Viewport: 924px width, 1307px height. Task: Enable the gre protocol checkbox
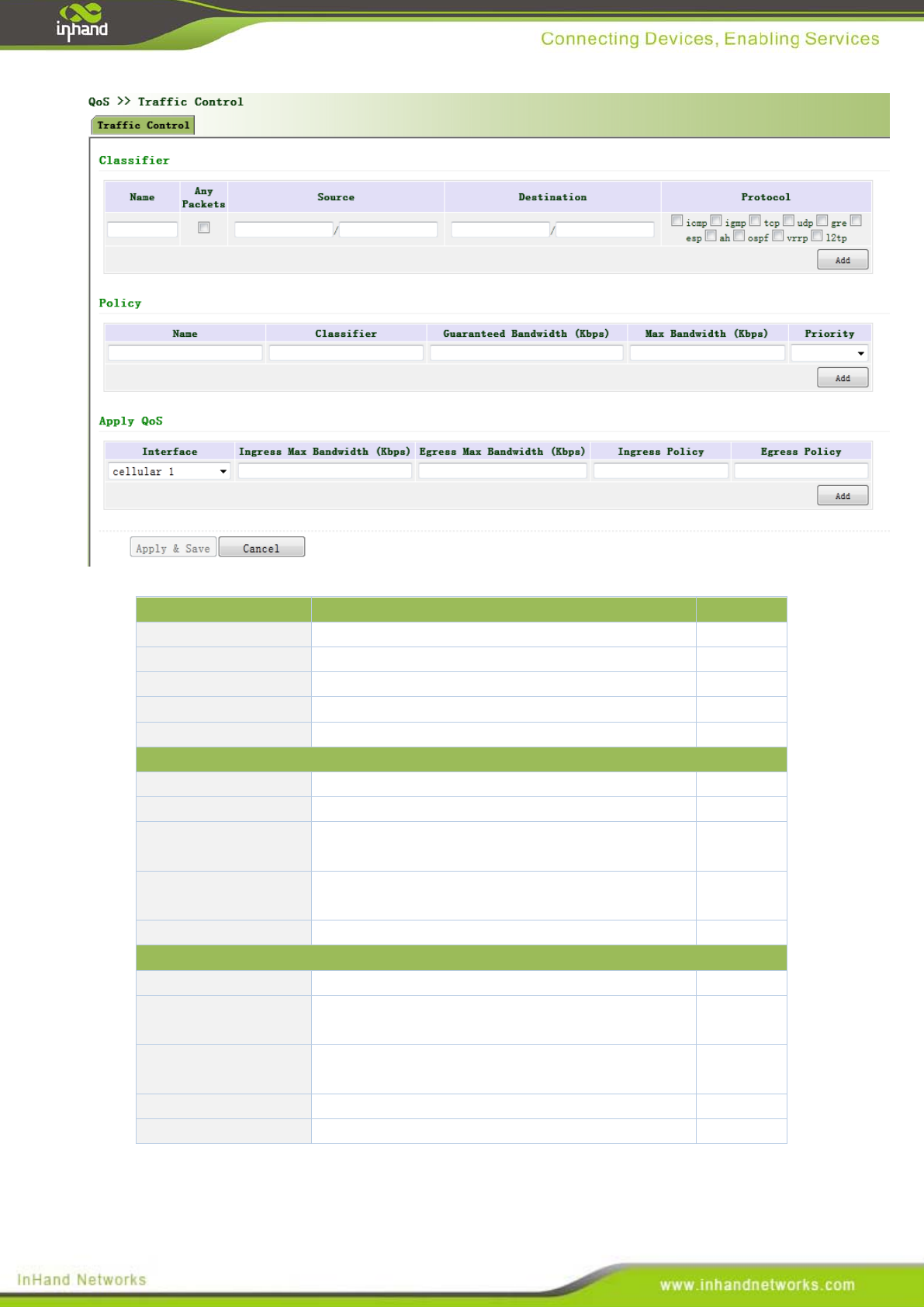822,220
